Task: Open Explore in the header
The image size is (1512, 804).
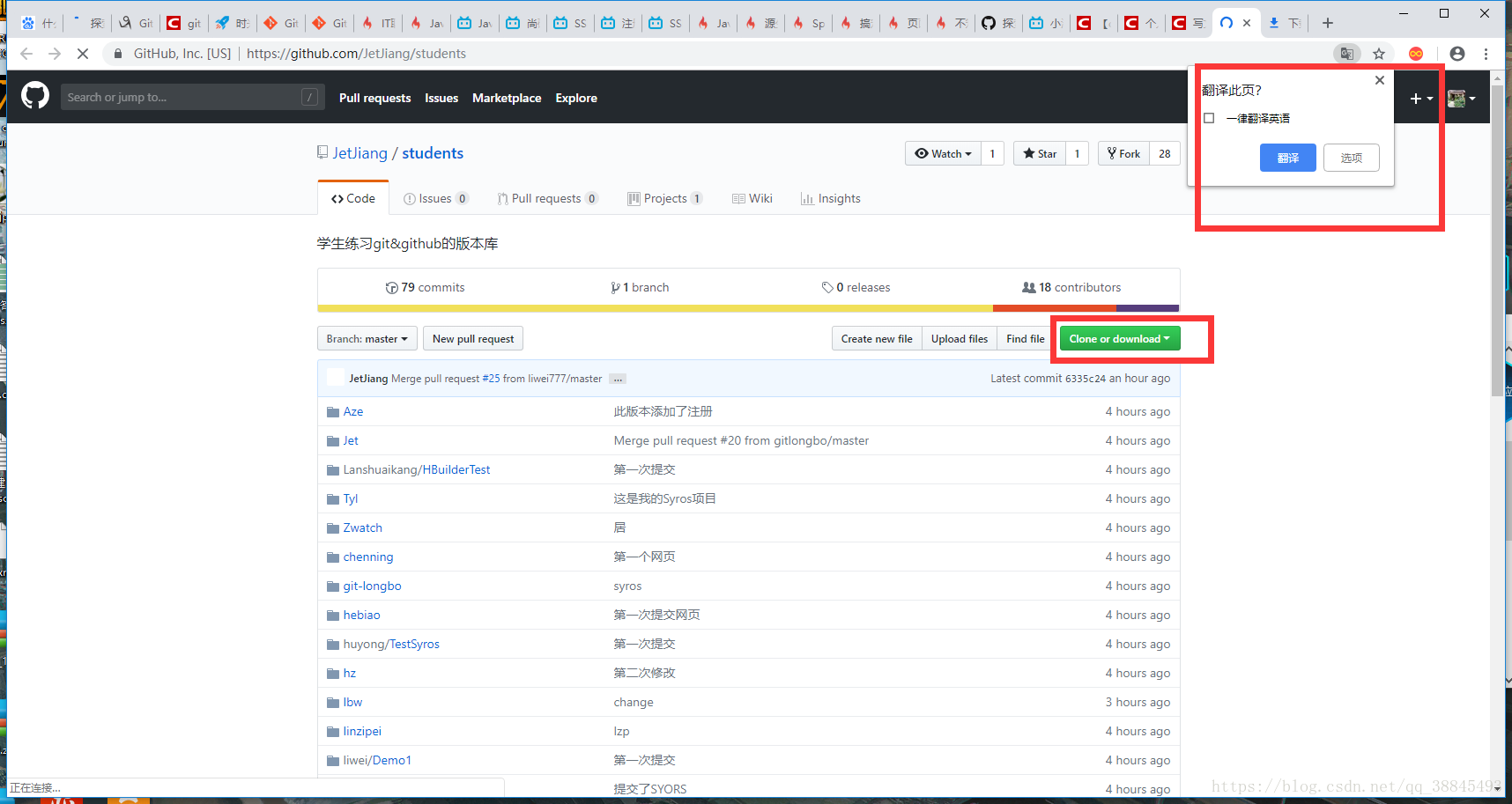Action: pyautogui.click(x=576, y=98)
